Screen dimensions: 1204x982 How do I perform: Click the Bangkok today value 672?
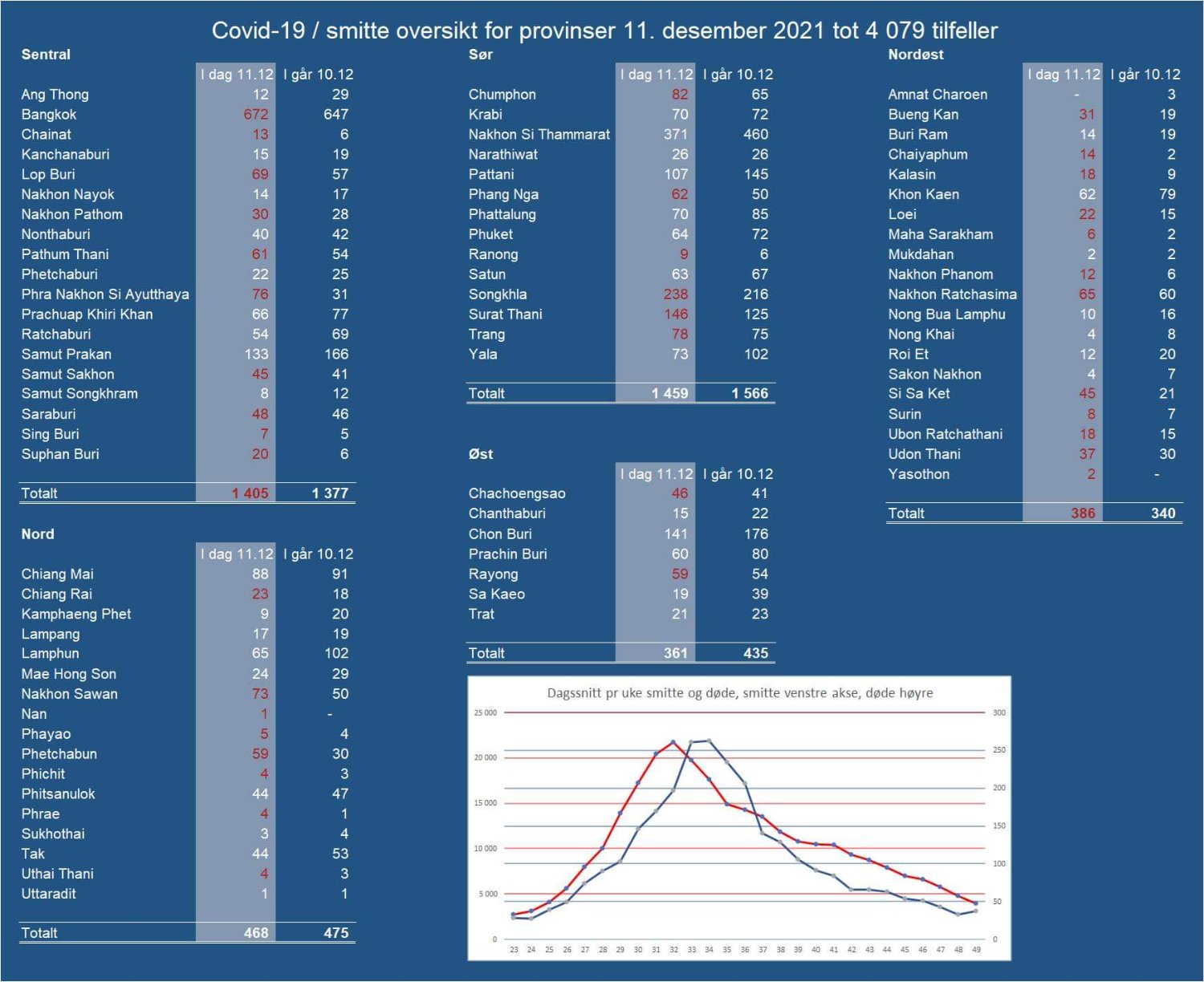(256, 115)
